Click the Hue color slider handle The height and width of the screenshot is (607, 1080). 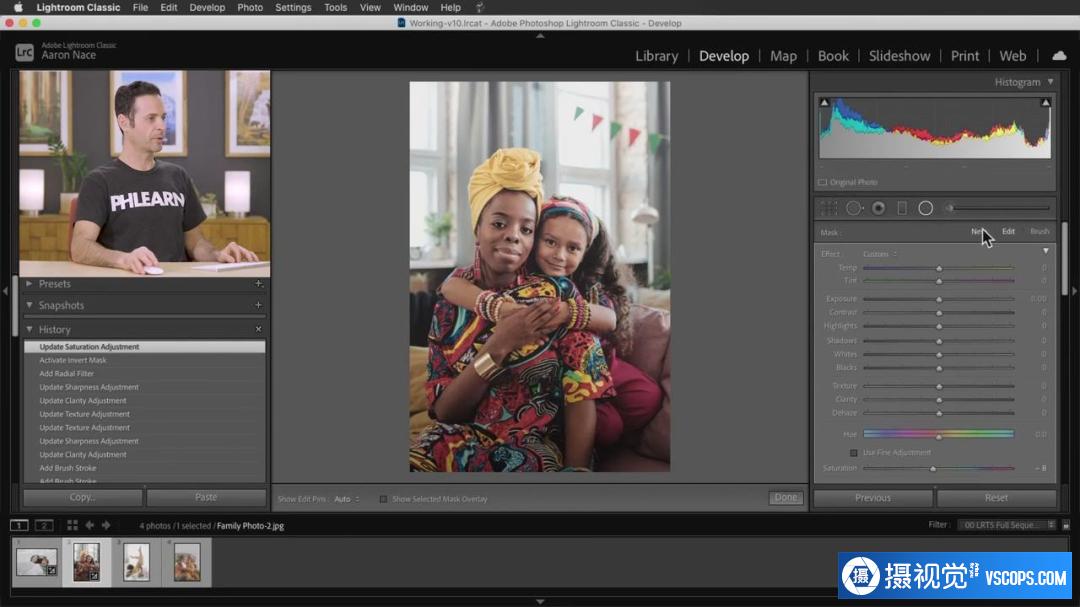[x=939, y=437]
